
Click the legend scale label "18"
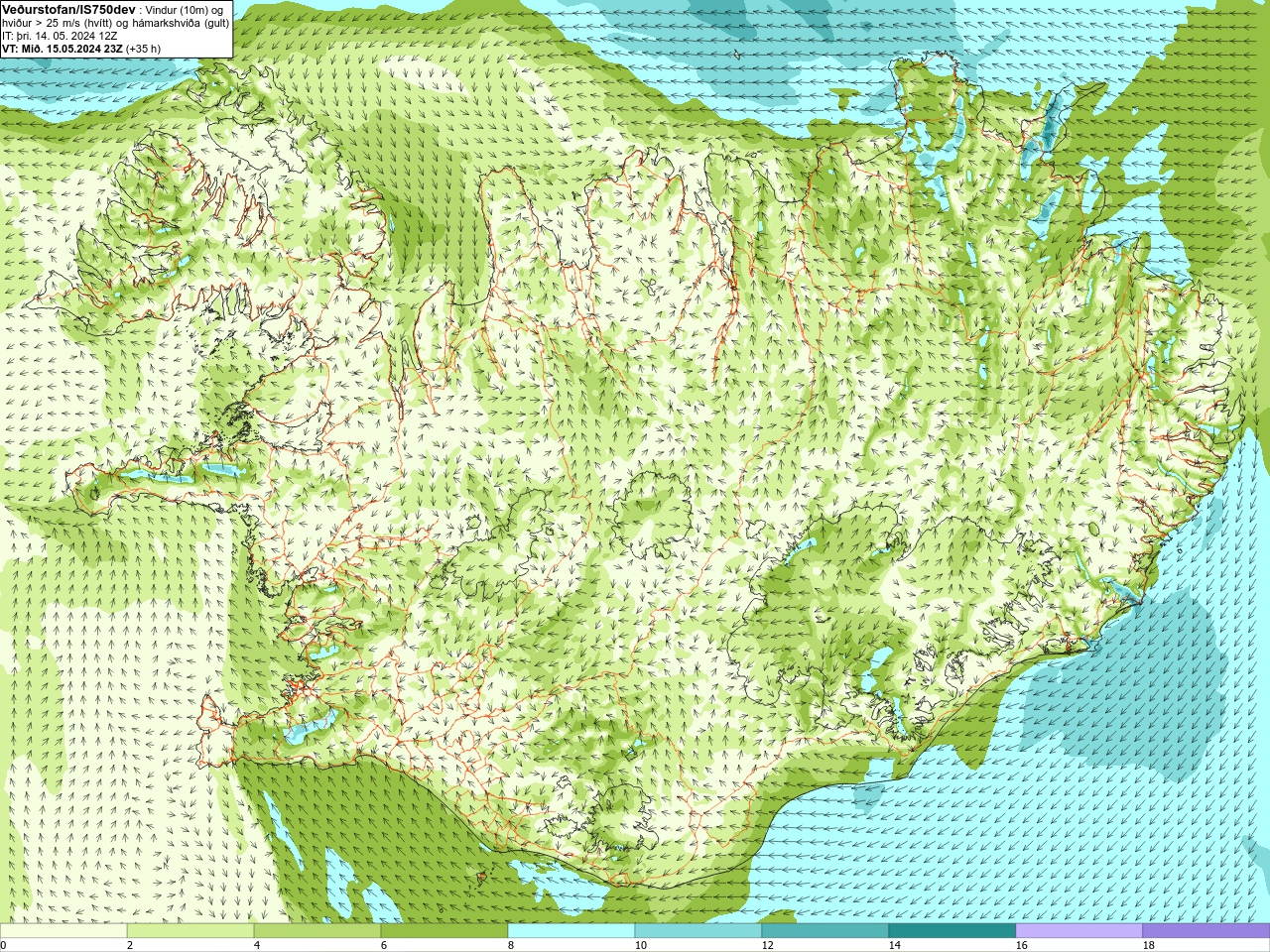tap(1149, 945)
